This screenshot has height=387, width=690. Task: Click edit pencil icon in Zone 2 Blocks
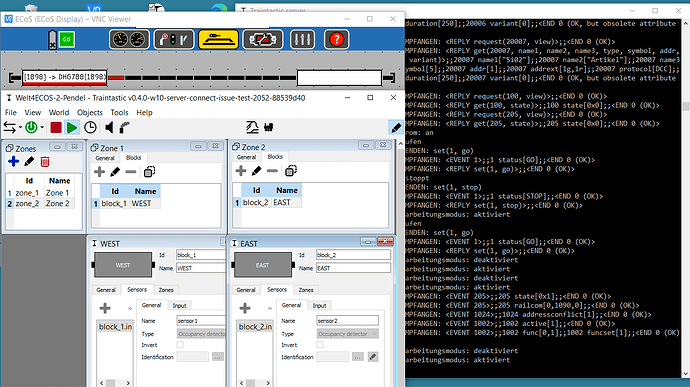tap(257, 171)
